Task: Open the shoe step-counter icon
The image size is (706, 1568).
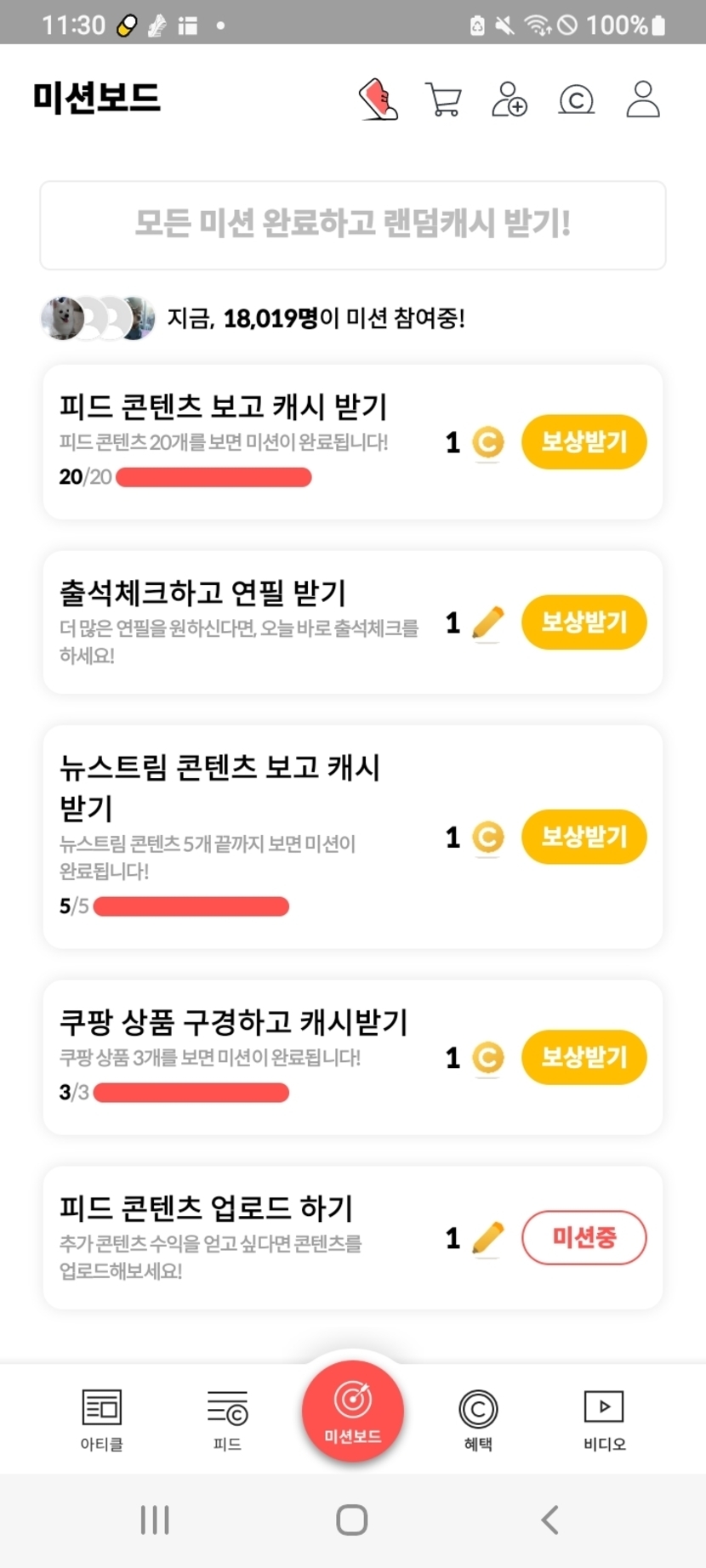Action: click(379, 99)
